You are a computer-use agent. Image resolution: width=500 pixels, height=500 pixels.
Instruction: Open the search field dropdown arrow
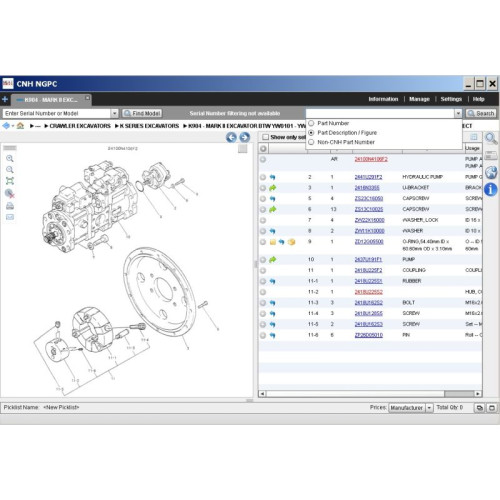click(458, 113)
